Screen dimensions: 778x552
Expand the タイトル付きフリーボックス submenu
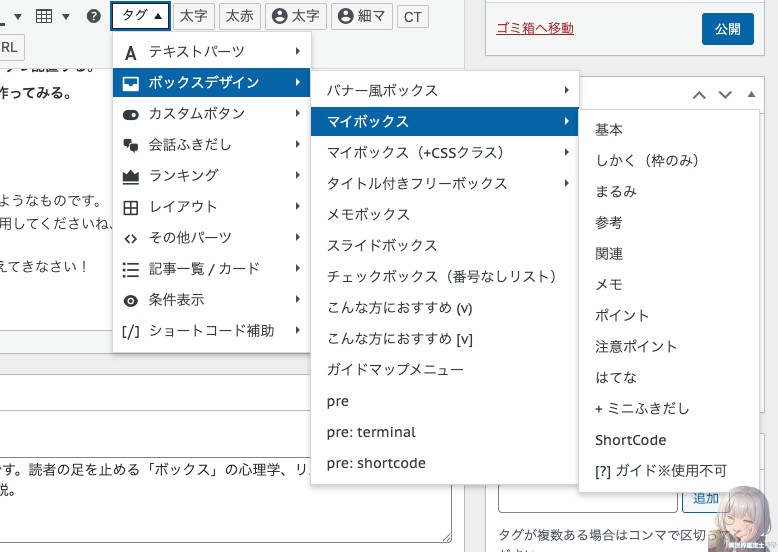tap(443, 183)
